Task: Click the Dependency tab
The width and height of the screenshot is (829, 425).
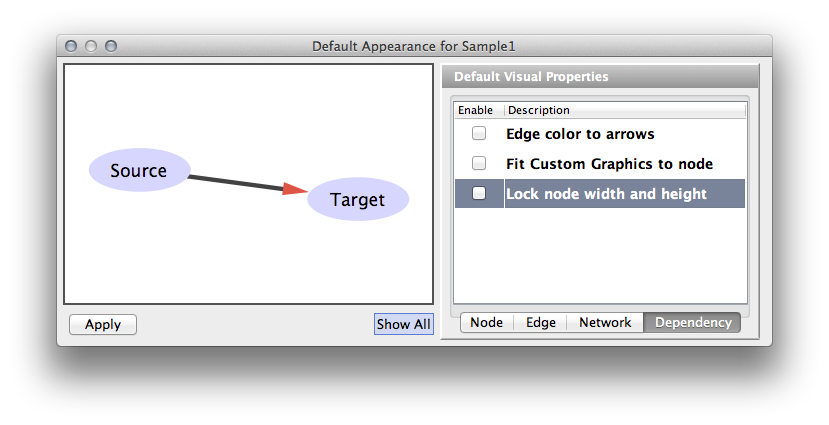Action: point(692,322)
